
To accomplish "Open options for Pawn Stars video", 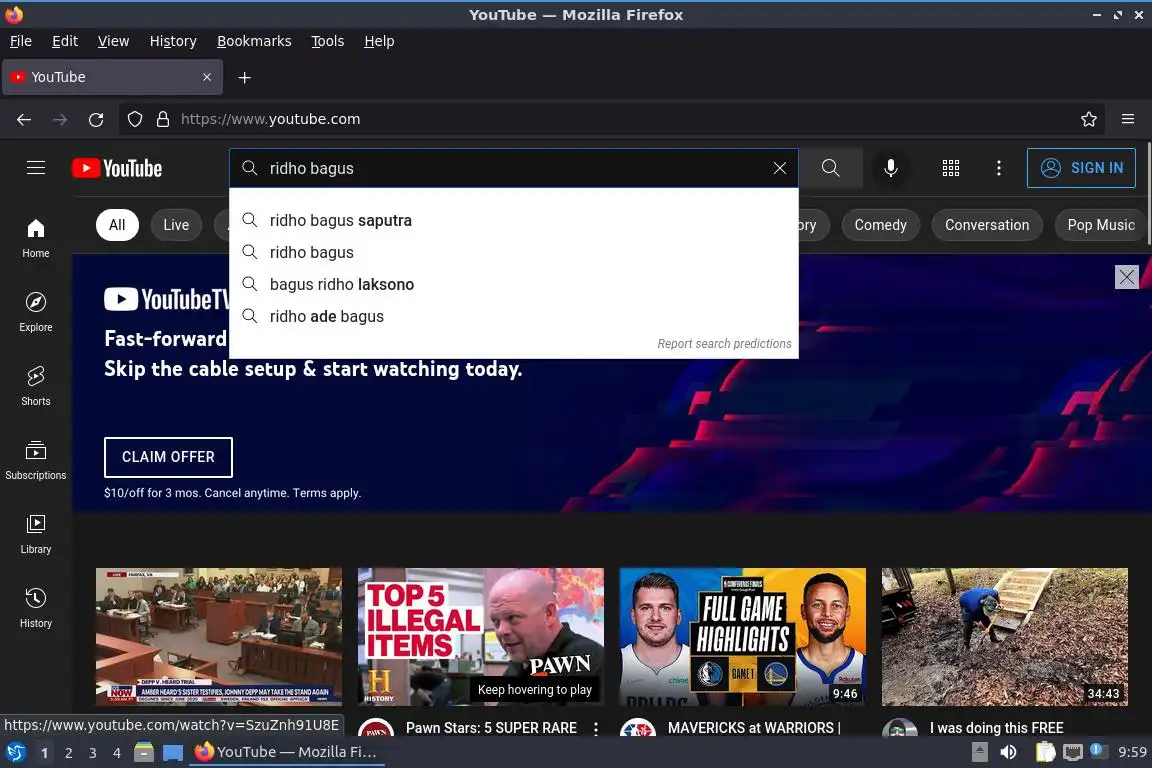I will click(x=596, y=728).
